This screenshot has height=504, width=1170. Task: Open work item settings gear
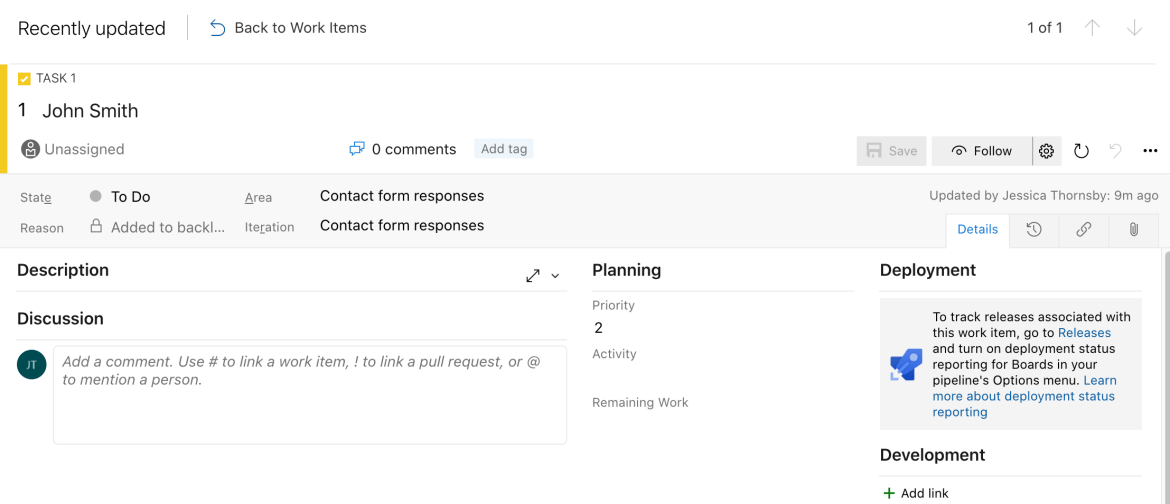click(1046, 151)
